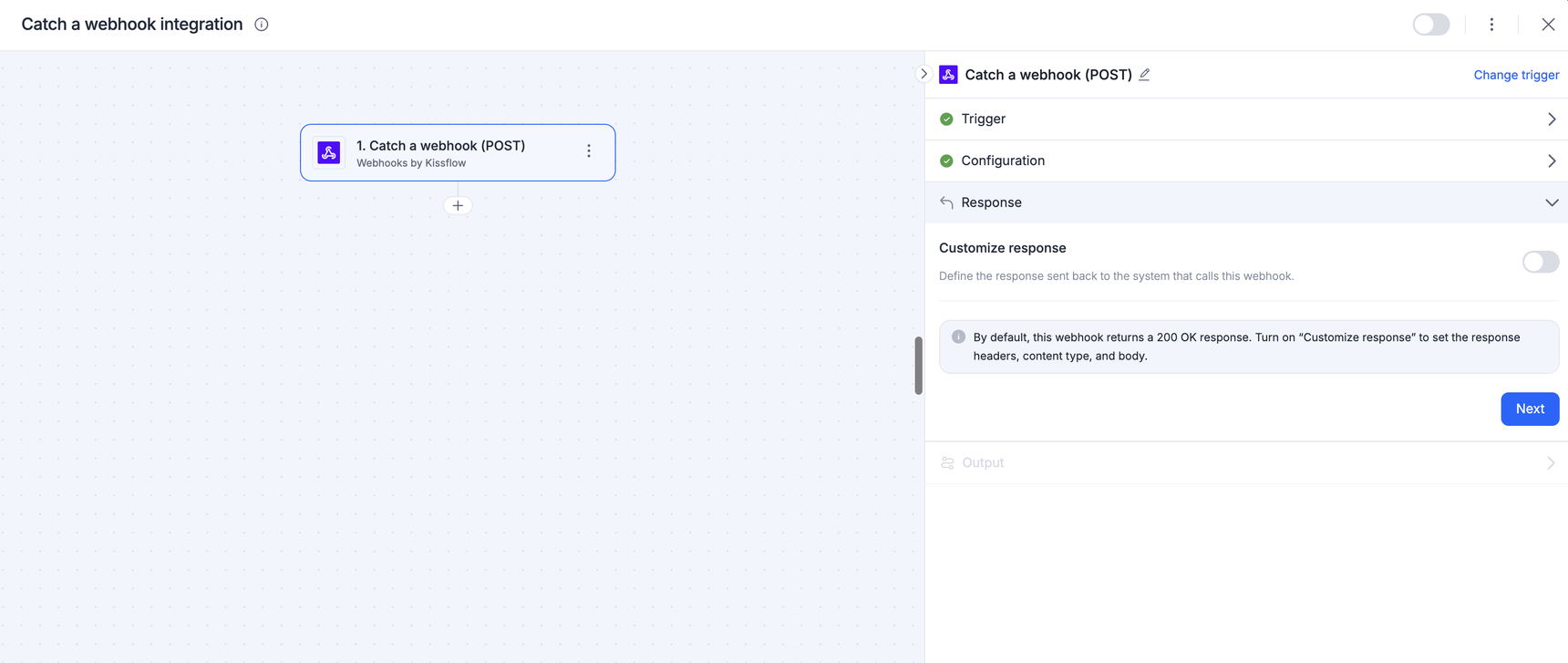1568x663 pixels.
Task: Click the green check next to Trigger
Action: coord(946,119)
